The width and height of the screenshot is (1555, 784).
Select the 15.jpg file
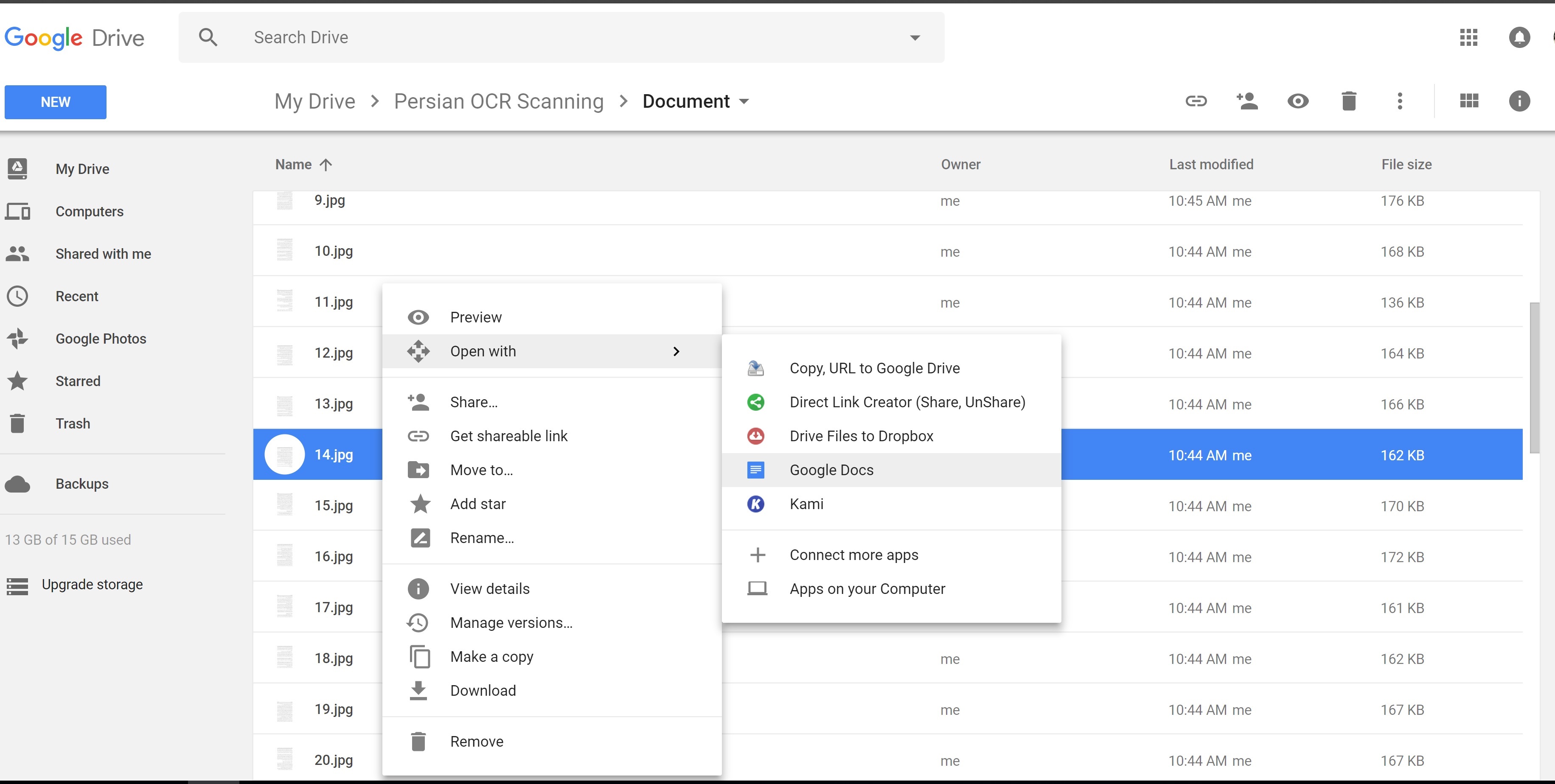click(333, 505)
